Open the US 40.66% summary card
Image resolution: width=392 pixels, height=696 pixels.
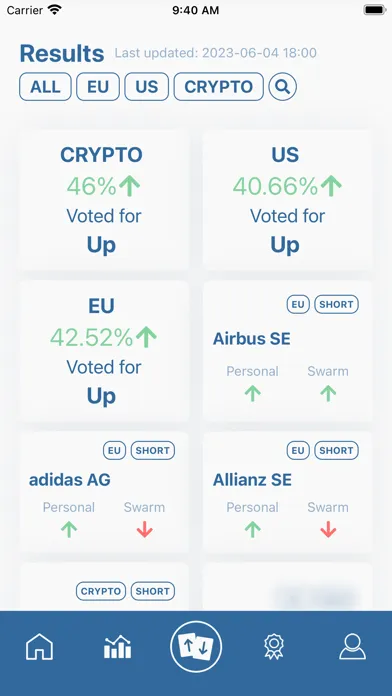click(288, 200)
